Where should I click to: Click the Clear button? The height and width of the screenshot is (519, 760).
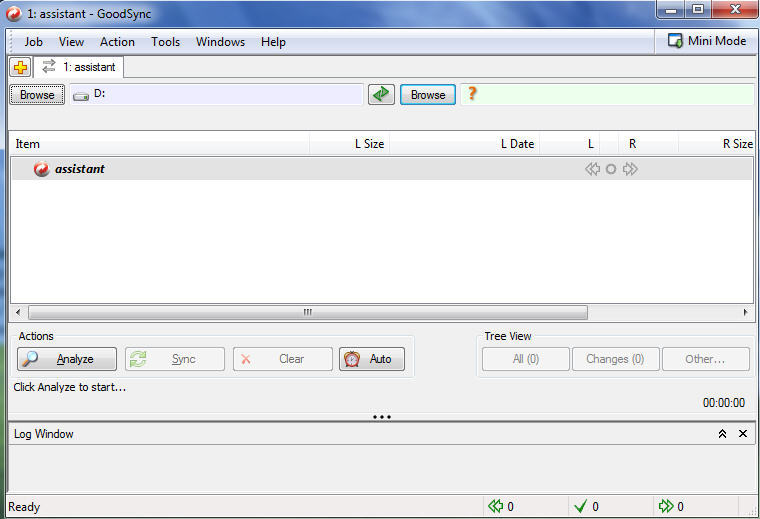pyautogui.click(x=283, y=359)
